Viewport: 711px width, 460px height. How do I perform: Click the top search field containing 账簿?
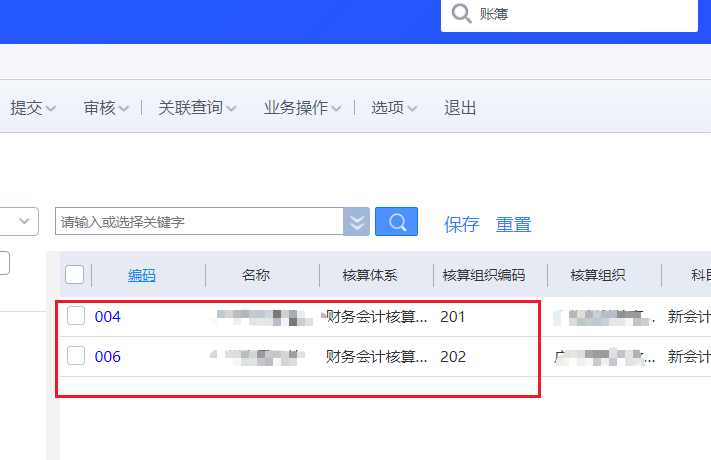[569, 14]
